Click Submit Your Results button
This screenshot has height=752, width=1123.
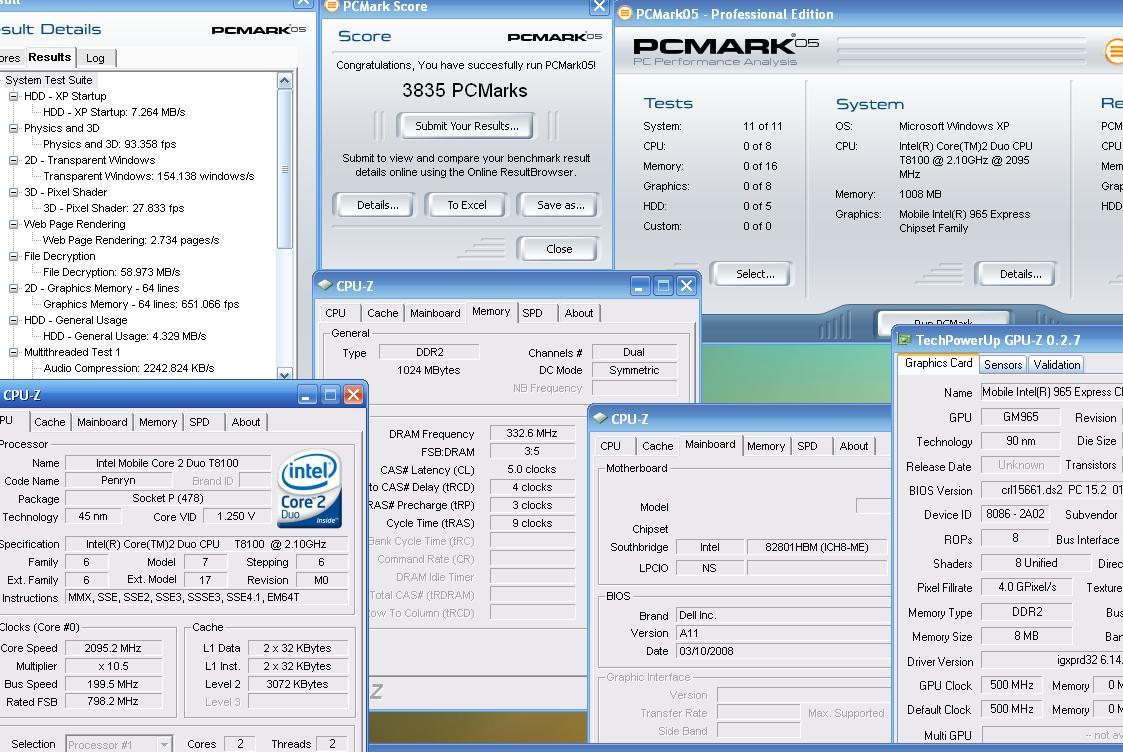[466, 126]
